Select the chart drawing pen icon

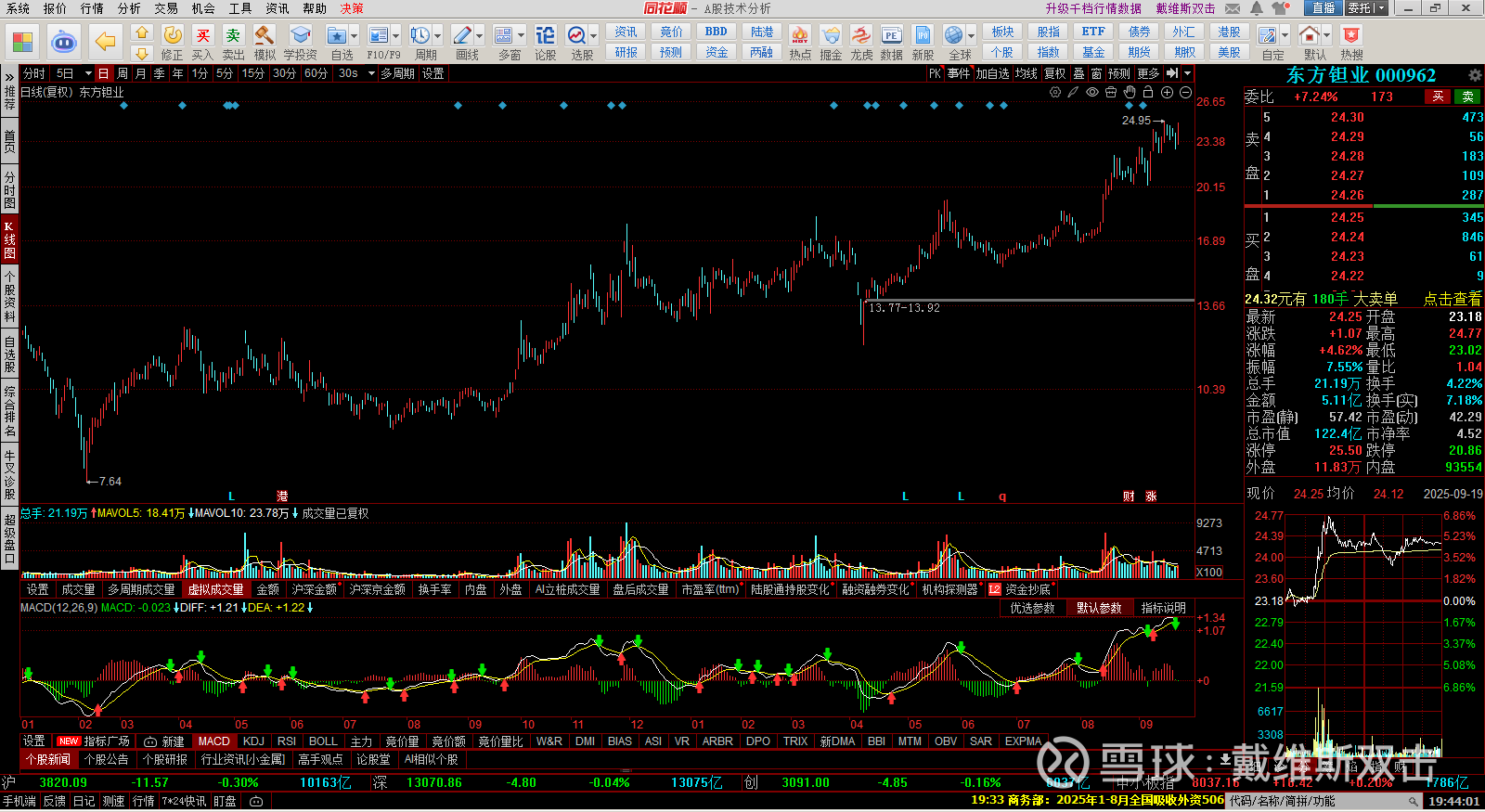(1074, 92)
